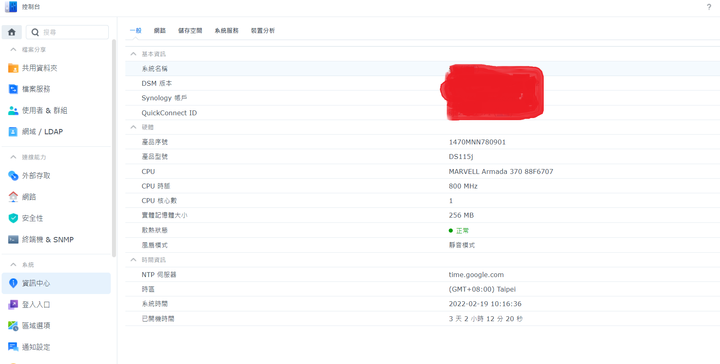720x364 pixels.
Task: Select the DSM 版本 row label
Action: click(x=157, y=84)
